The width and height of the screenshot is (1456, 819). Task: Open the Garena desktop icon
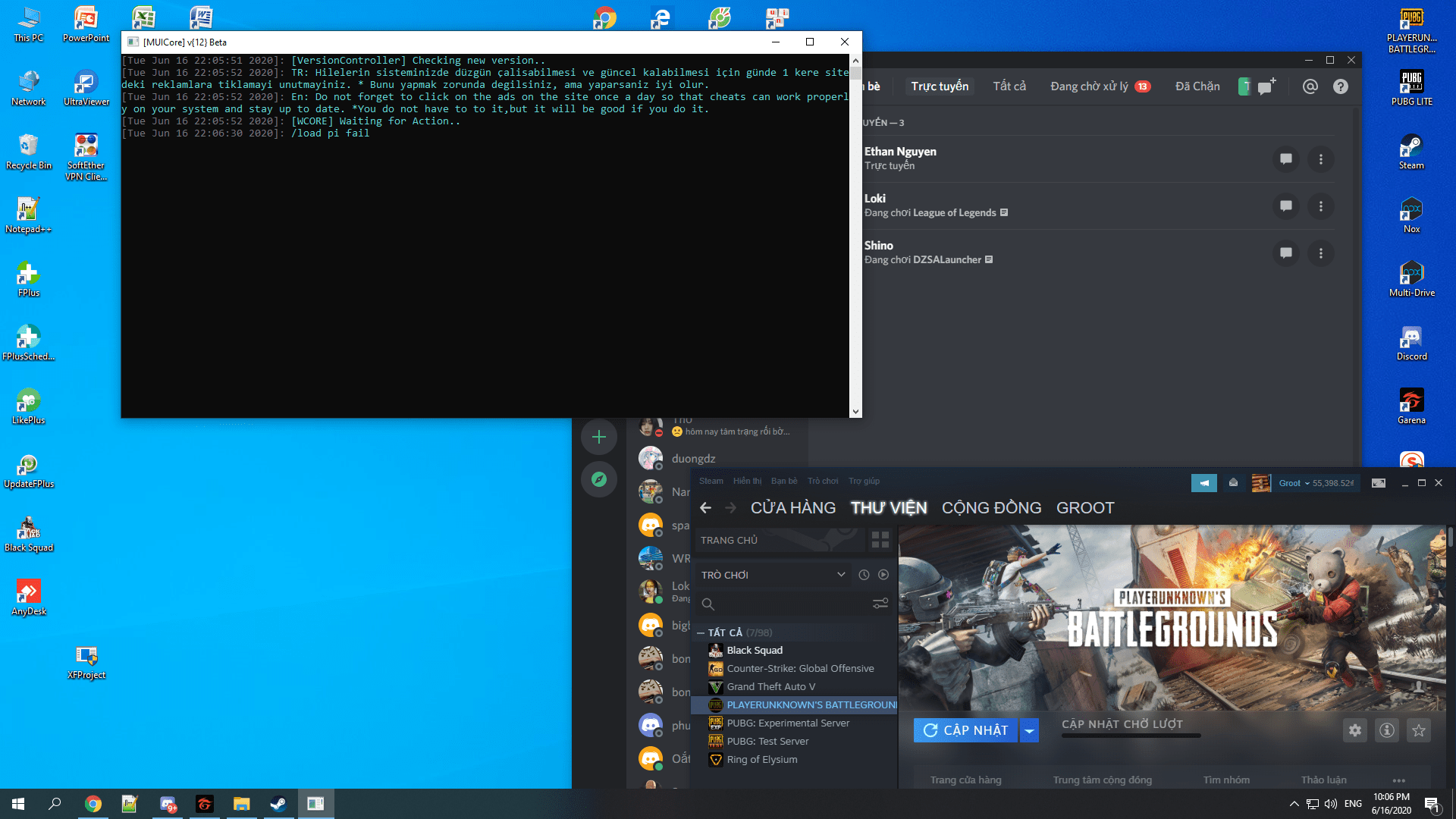(x=1411, y=406)
